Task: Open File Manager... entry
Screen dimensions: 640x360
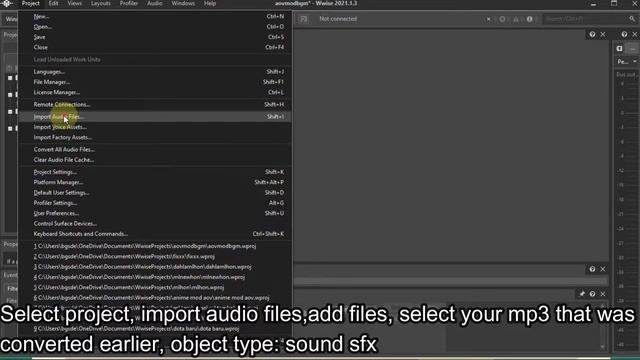Action: click(155, 82)
